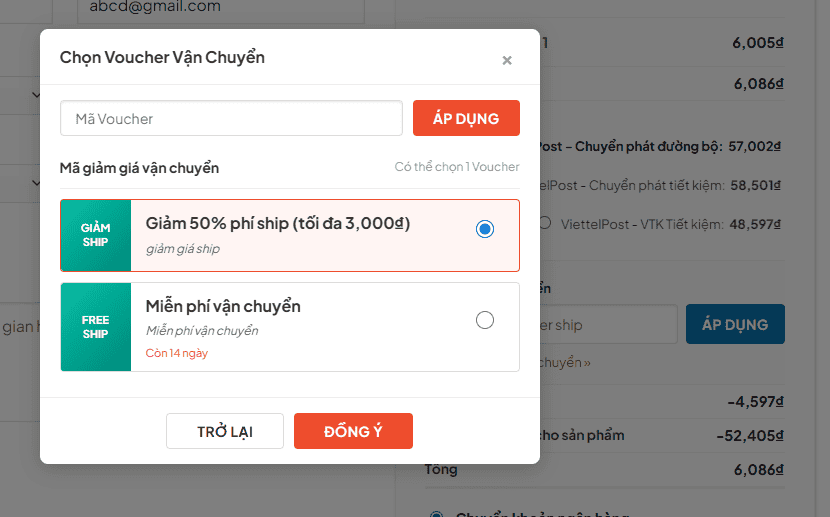
Task: Click the Còn 14 ngày expiry text
Action: tap(177, 353)
